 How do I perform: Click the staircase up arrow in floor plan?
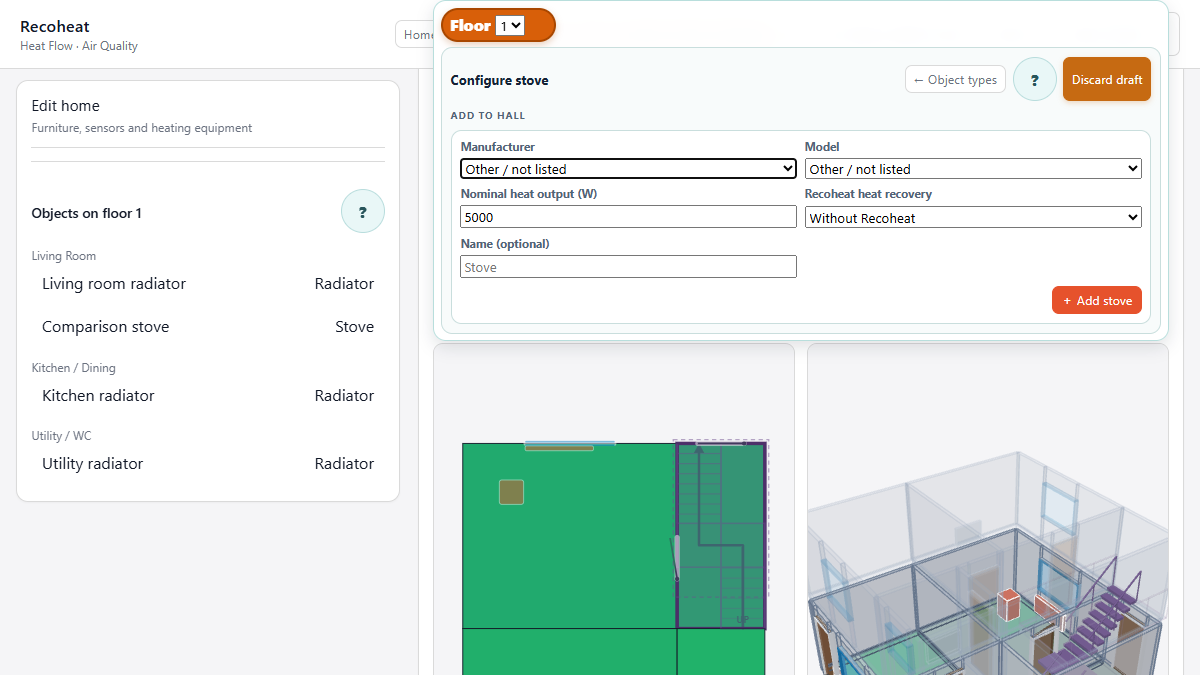pyautogui.click(x=699, y=450)
